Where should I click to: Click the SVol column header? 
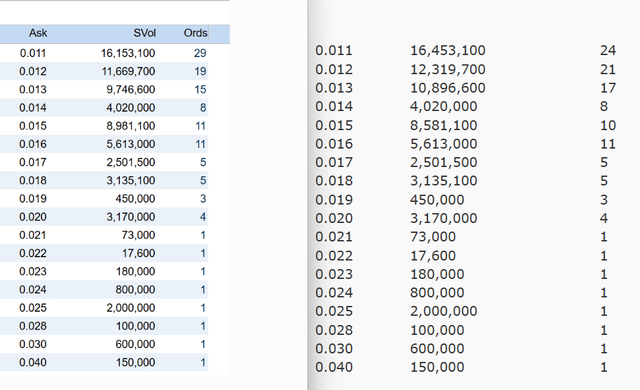(x=144, y=33)
